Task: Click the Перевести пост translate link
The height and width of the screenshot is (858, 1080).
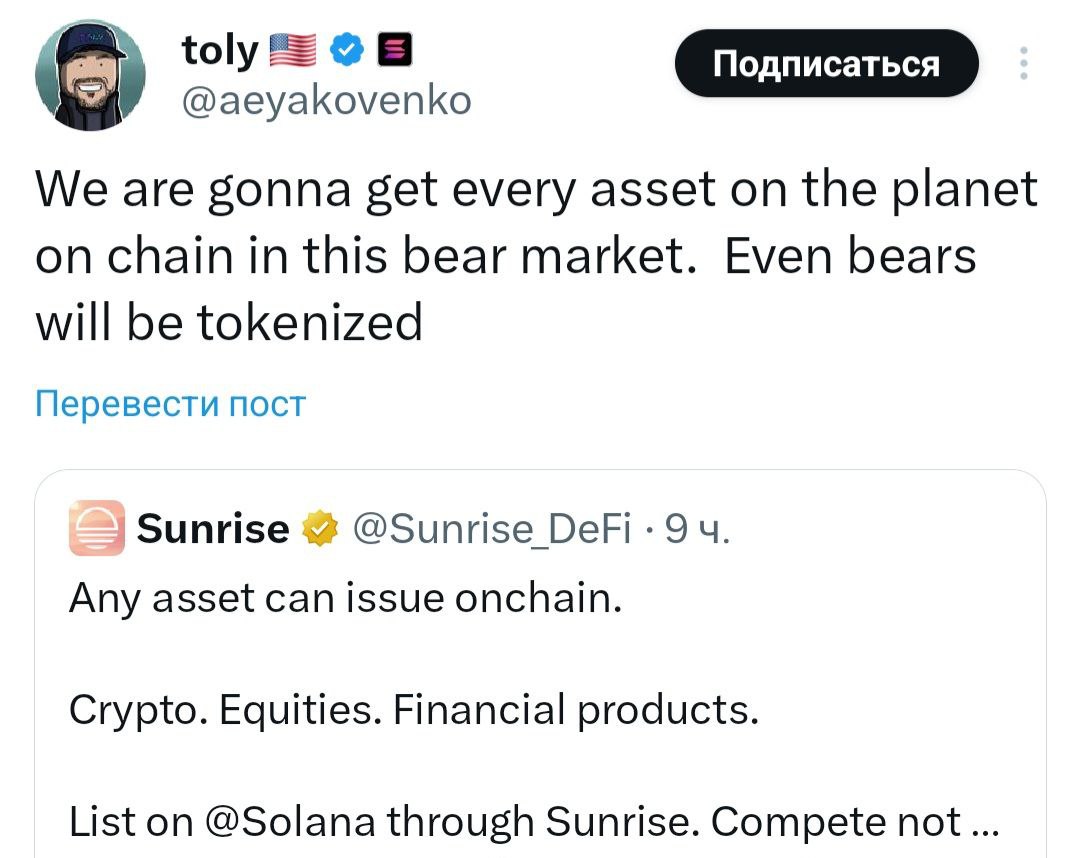Action: [x=170, y=404]
